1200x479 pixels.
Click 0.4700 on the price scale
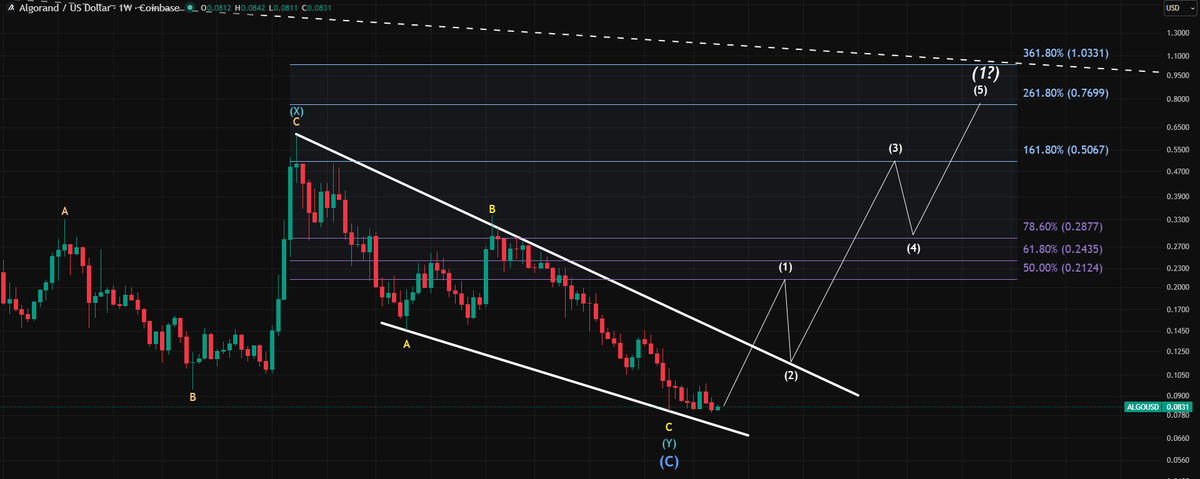[x=1178, y=172]
